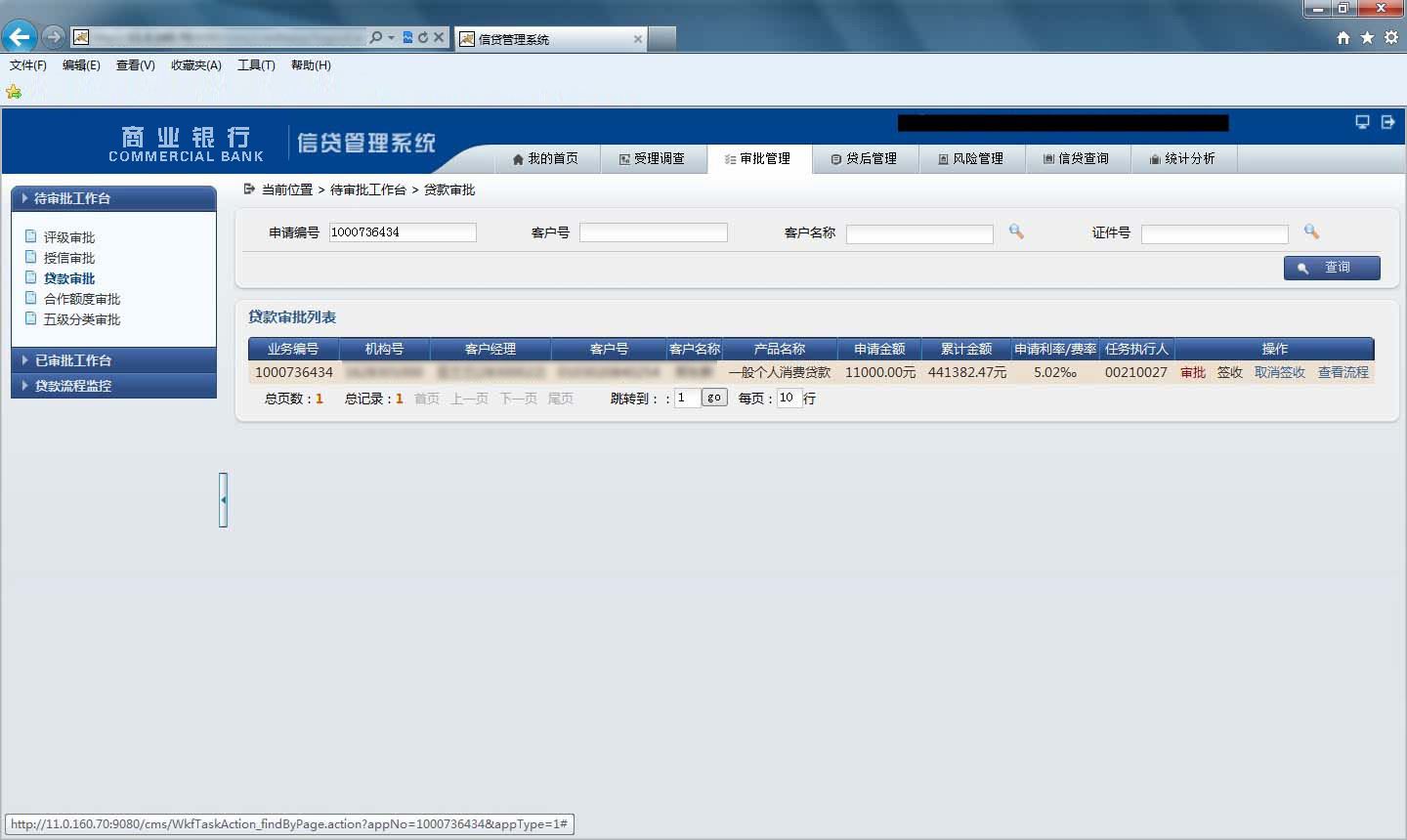
Task: Open the address bar dropdown arrow
Action: pos(392,37)
